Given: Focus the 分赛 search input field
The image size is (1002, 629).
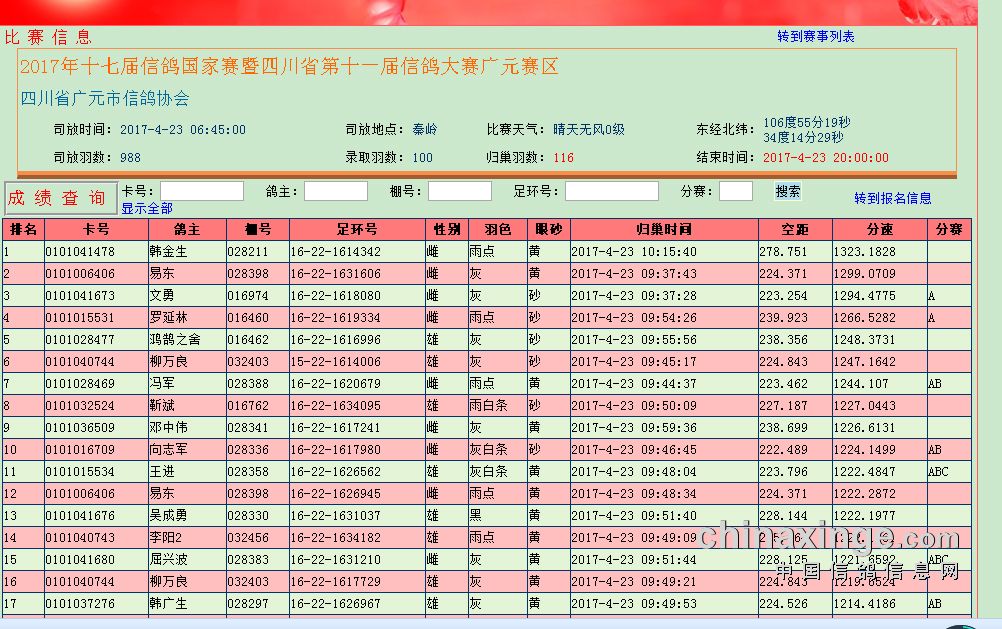Looking at the screenshot, I should (x=735, y=191).
